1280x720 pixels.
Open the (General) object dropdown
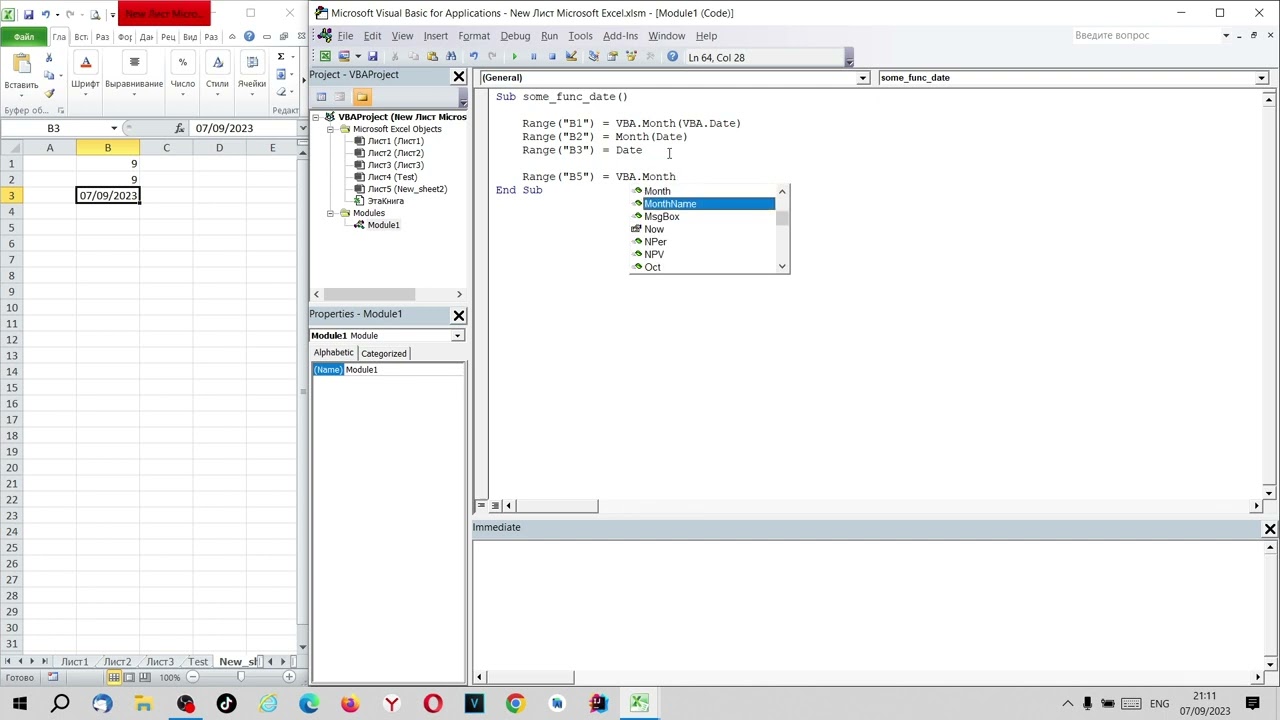tap(863, 77)
